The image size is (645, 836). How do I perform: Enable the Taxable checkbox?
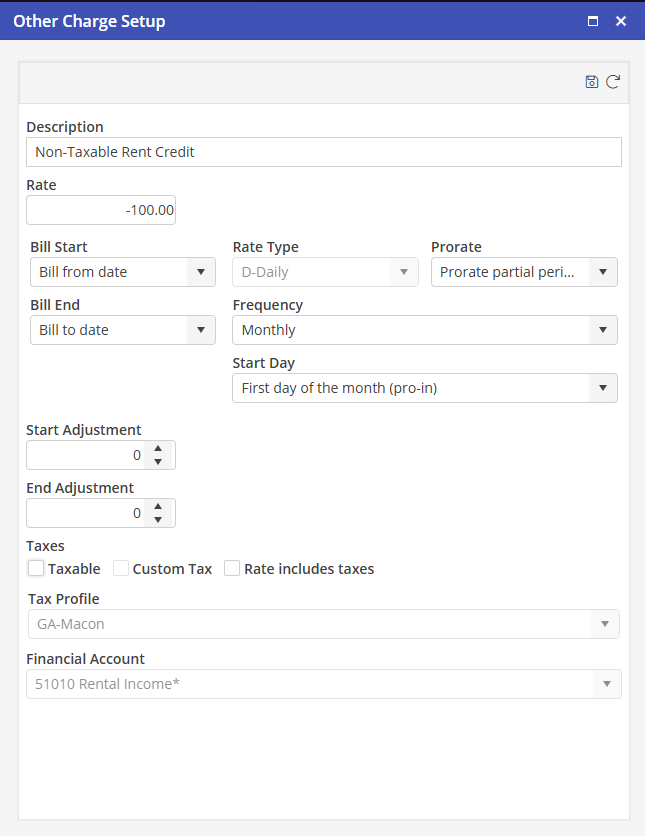click(x=37, y=569)
